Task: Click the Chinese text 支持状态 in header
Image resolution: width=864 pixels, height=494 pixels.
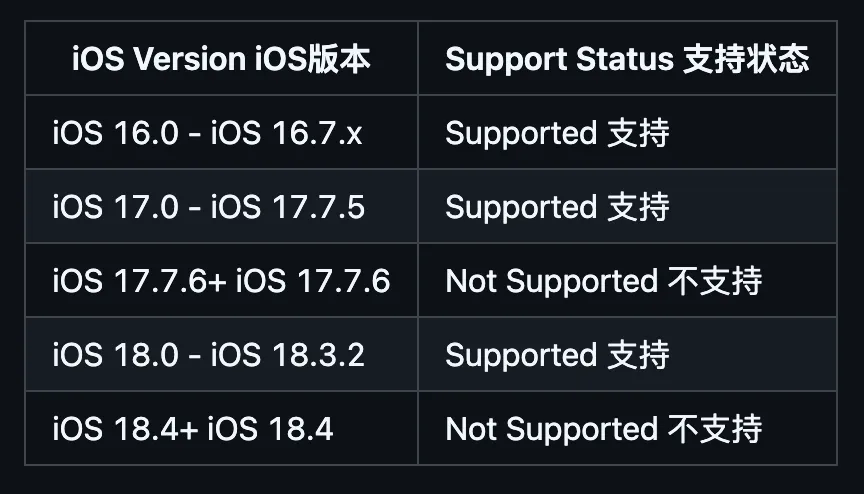Action: (746, 59)
